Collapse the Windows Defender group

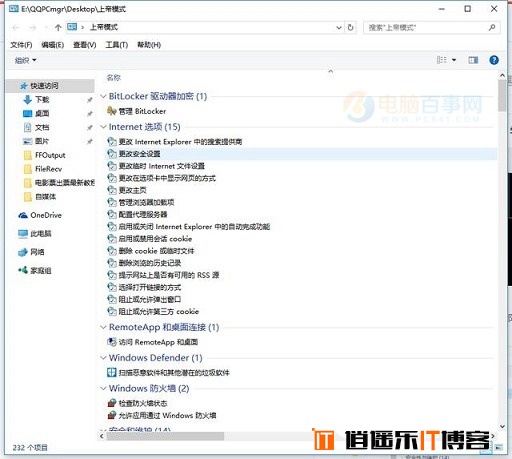pos(103,358)
